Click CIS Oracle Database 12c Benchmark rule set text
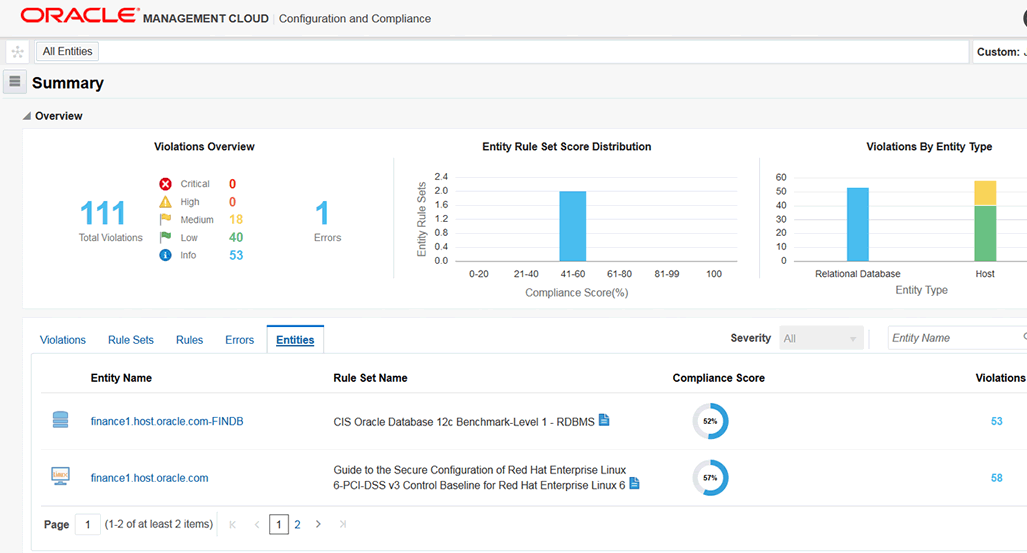 point(464,422)
